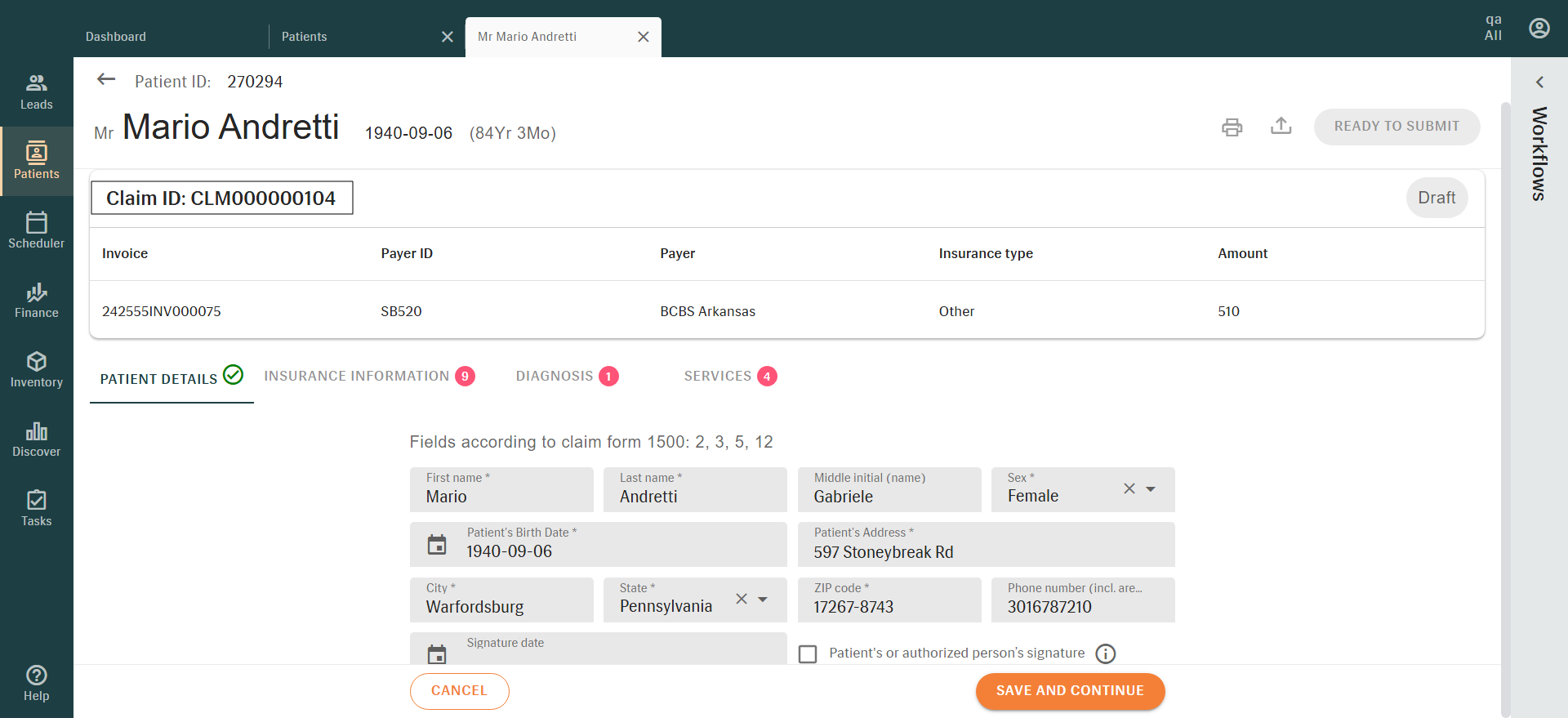
Task: Click the qa All organization selector
Action: coord(1493,28)
